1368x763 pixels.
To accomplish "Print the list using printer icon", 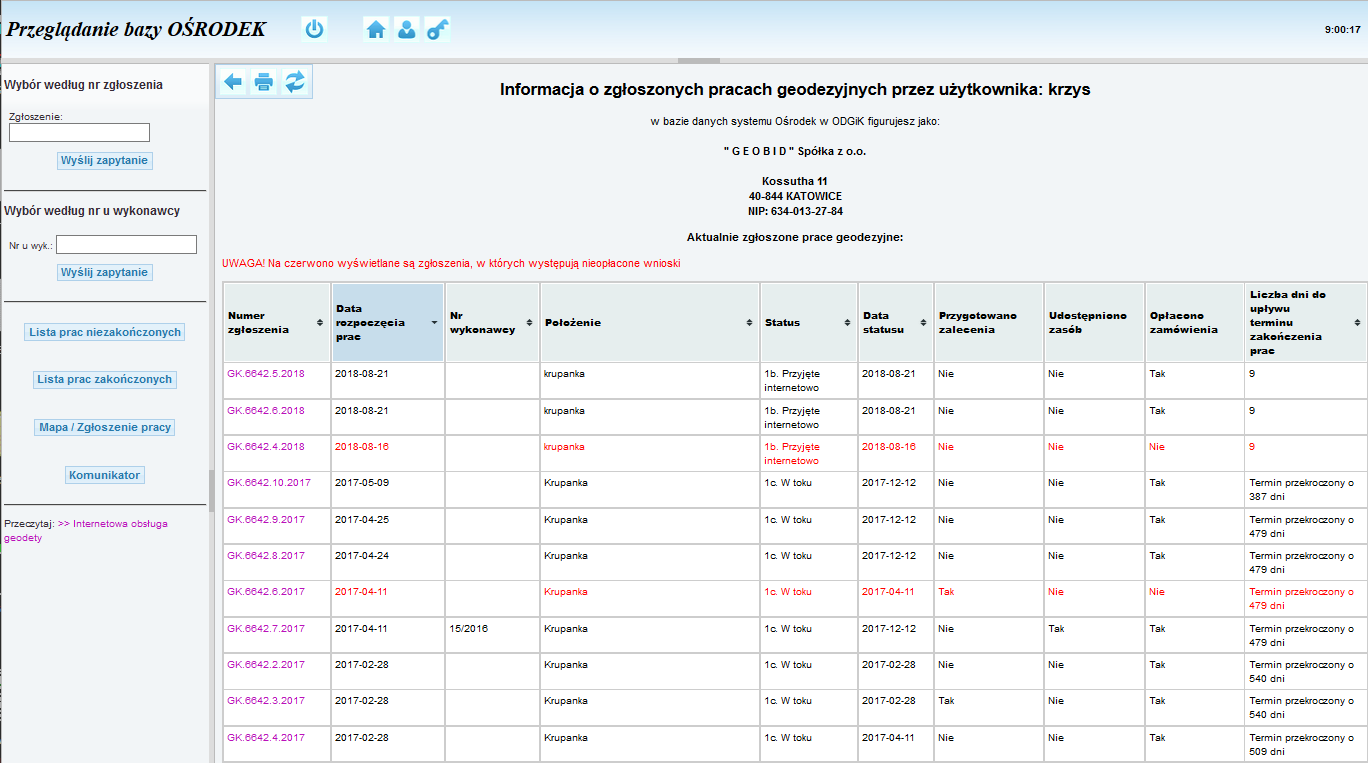I will tap(264, 82).
